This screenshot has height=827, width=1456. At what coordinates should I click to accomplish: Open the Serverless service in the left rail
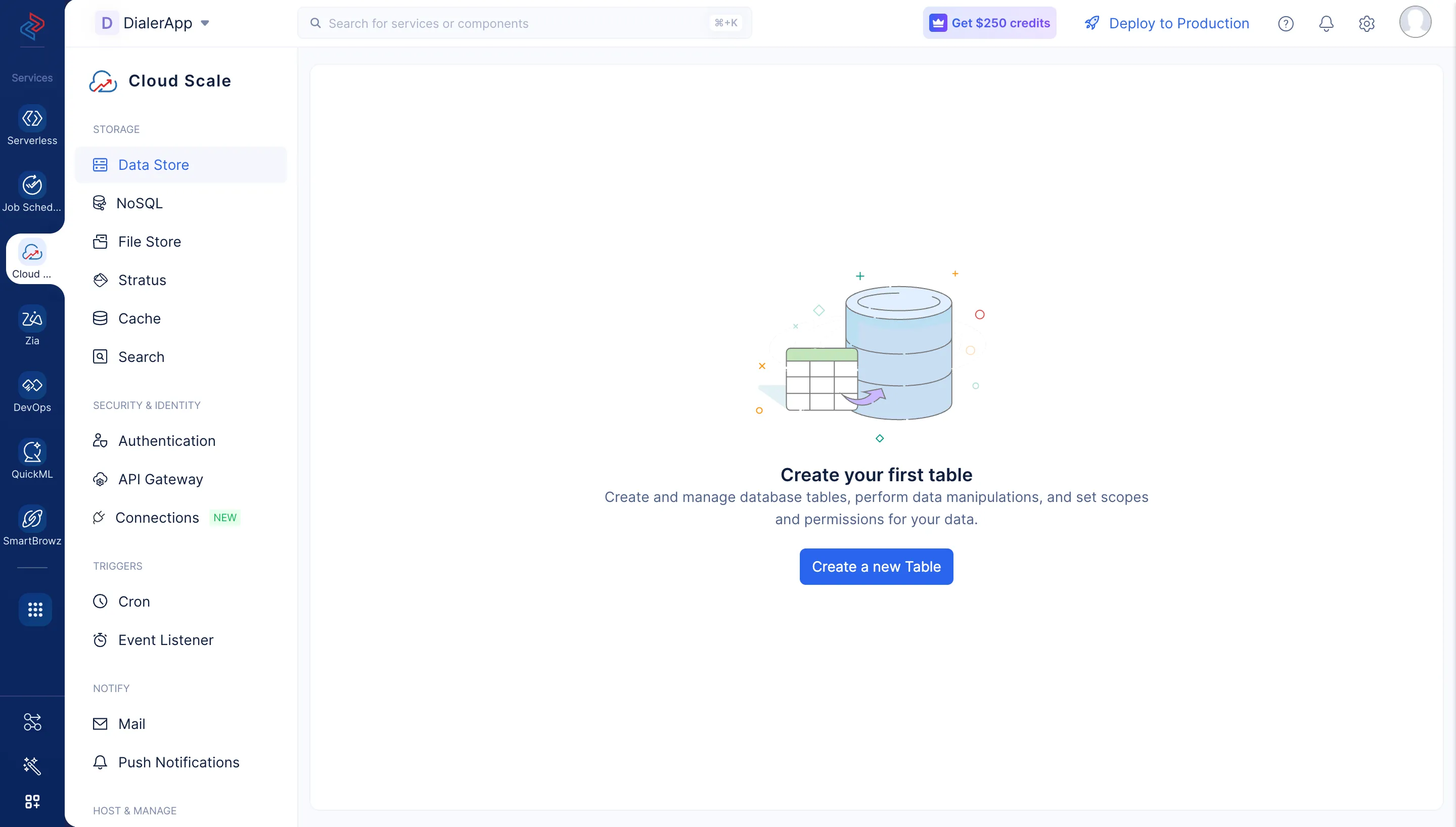[32, 125]
